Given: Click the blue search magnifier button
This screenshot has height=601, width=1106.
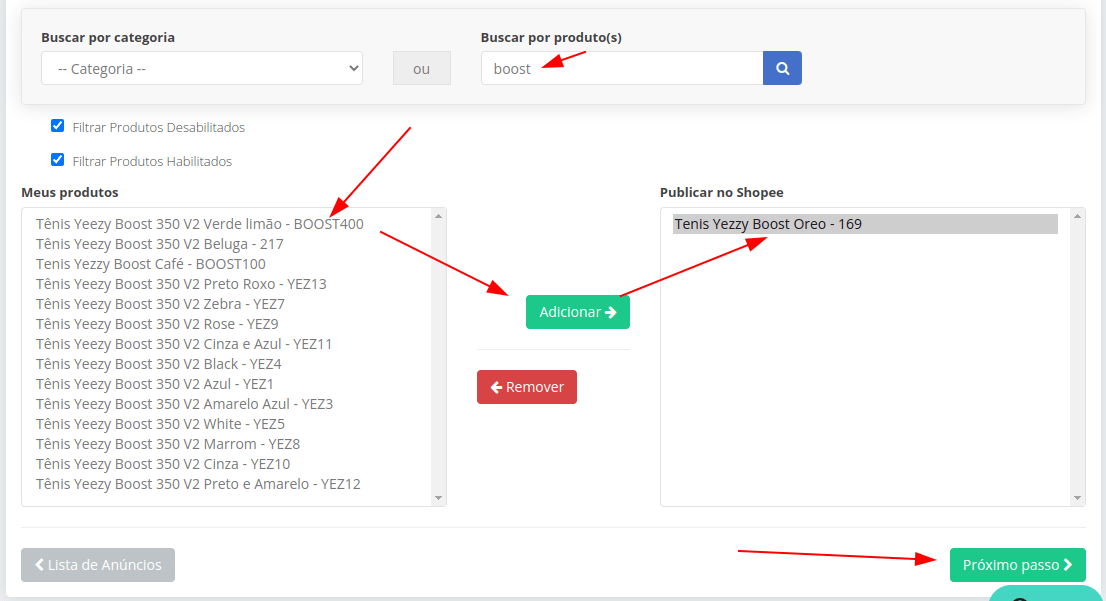Looking at the screenshot, I should tap(782, 68).
